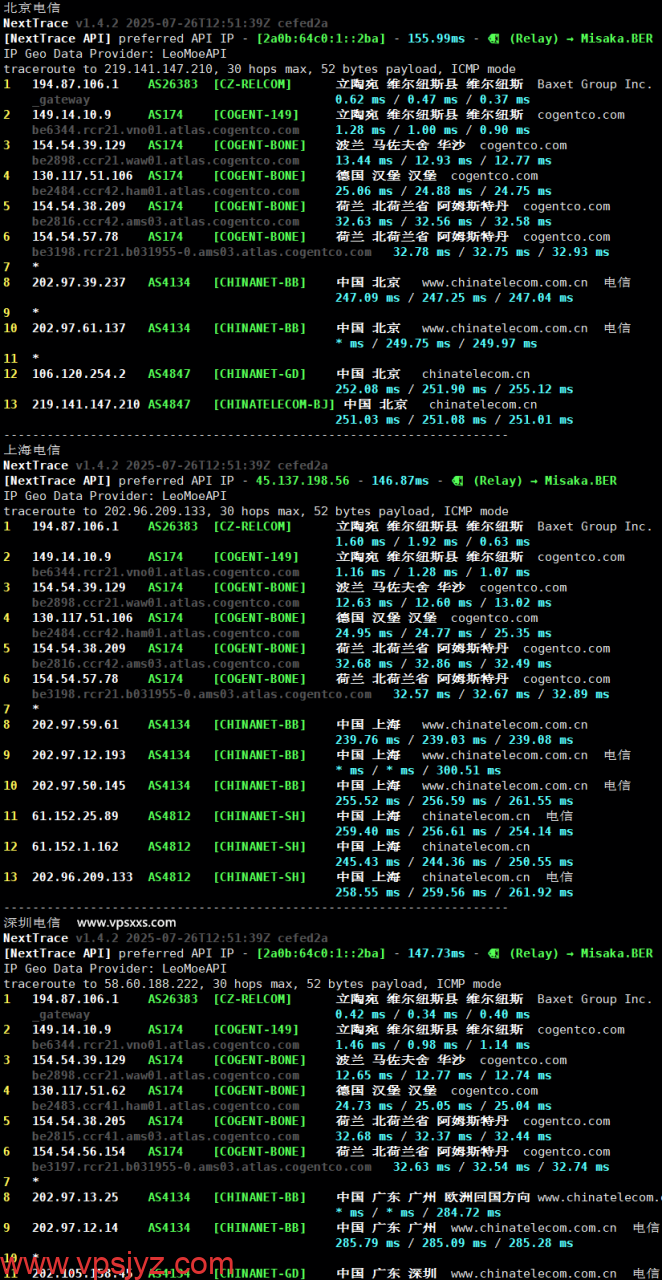
Task: Click hop 9 IP 202.97.12.193
Action: (x=79, y=755)
